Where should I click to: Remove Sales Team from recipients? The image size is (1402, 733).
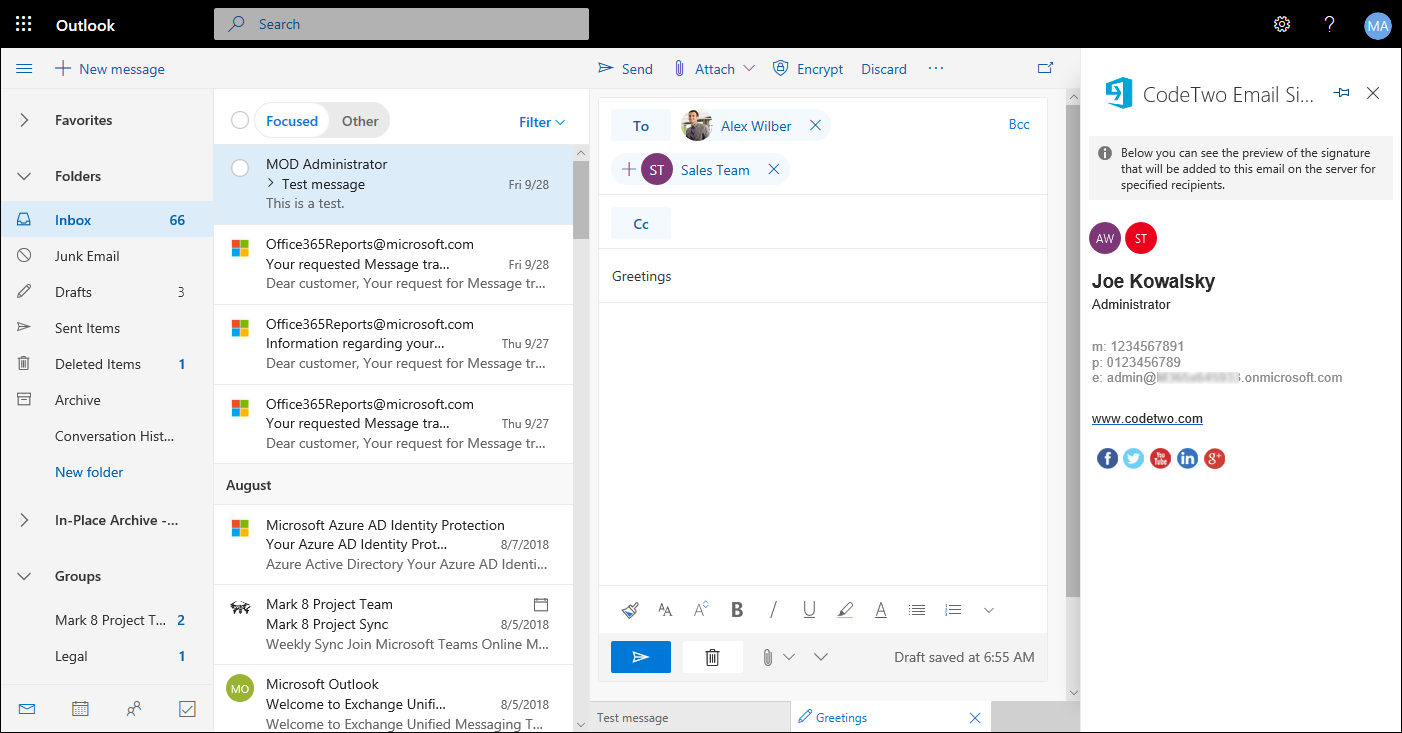(x=773, y=170)
